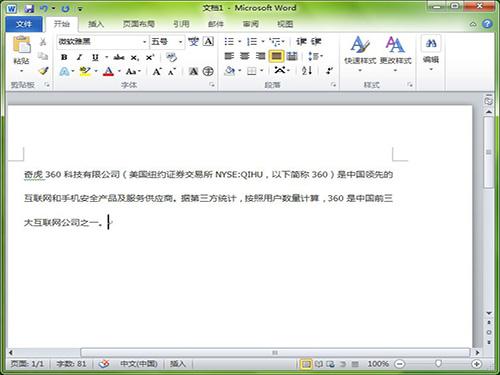Expand the Bullets list dropdown arrow

point(240,42)
